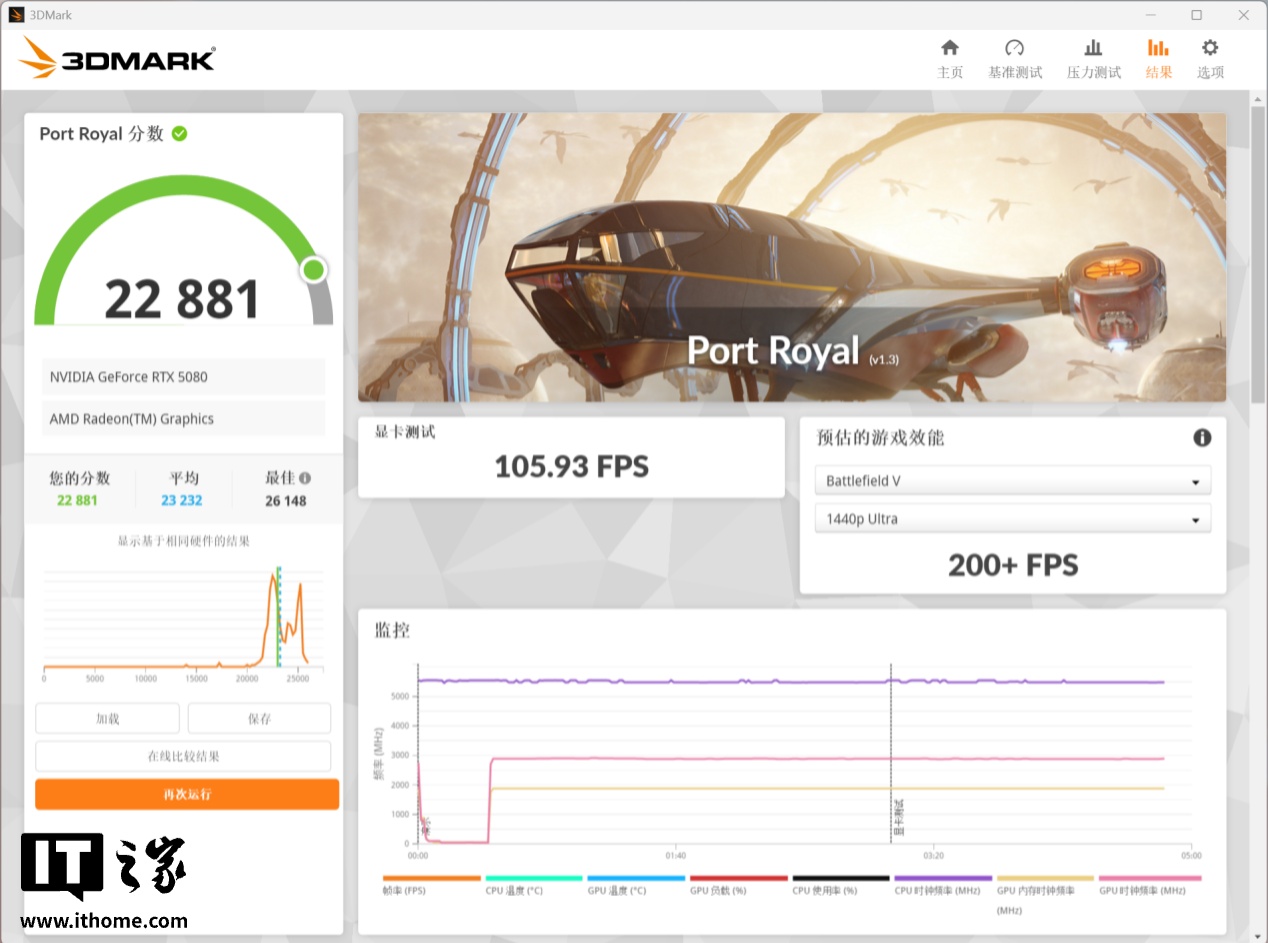This screenshot has height=943, width=1268.
Task: Expand the Battlefield V game dropdown
Action: [x=1012, y=481]
